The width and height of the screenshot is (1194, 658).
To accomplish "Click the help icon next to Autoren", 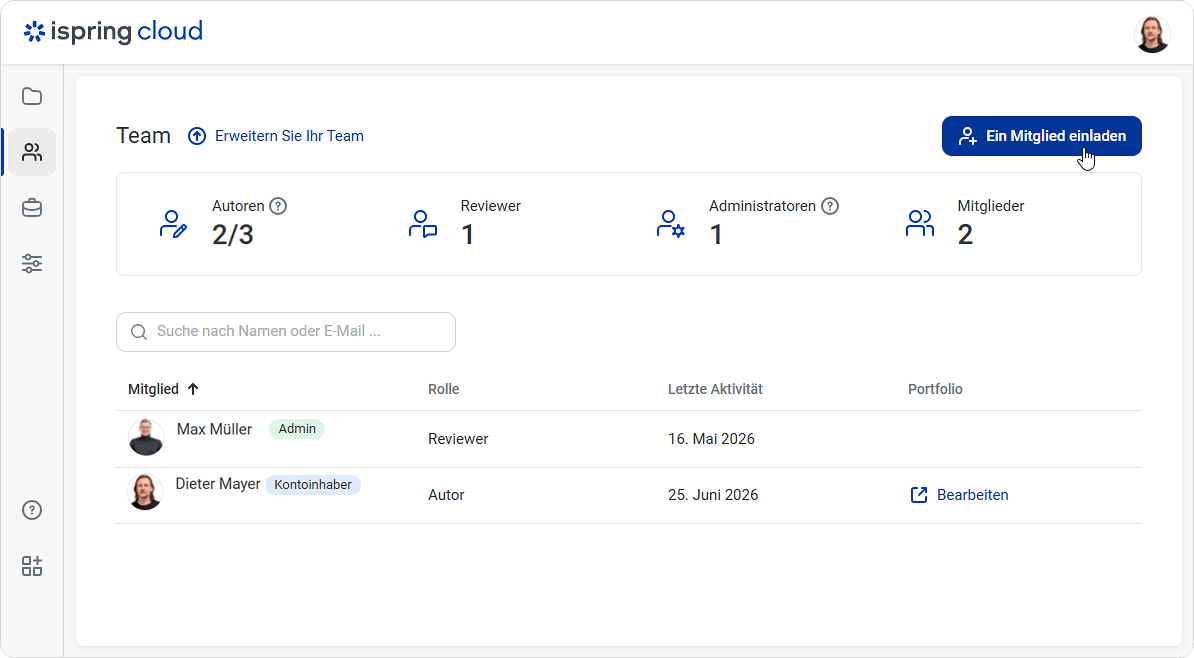I will point(279,206).
